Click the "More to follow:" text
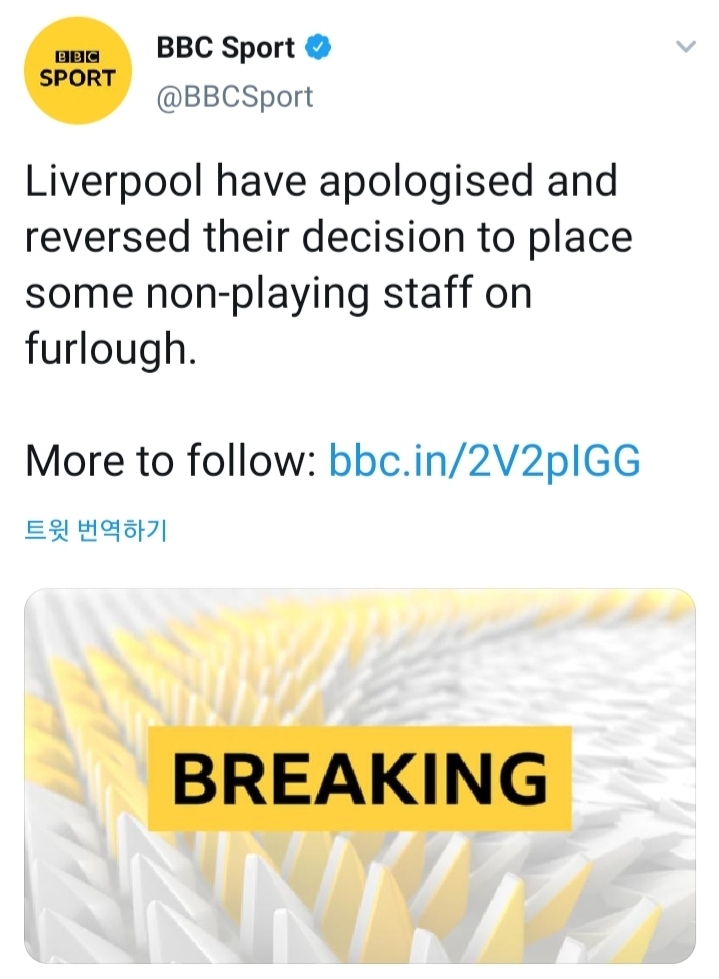 tap(171, 461)
